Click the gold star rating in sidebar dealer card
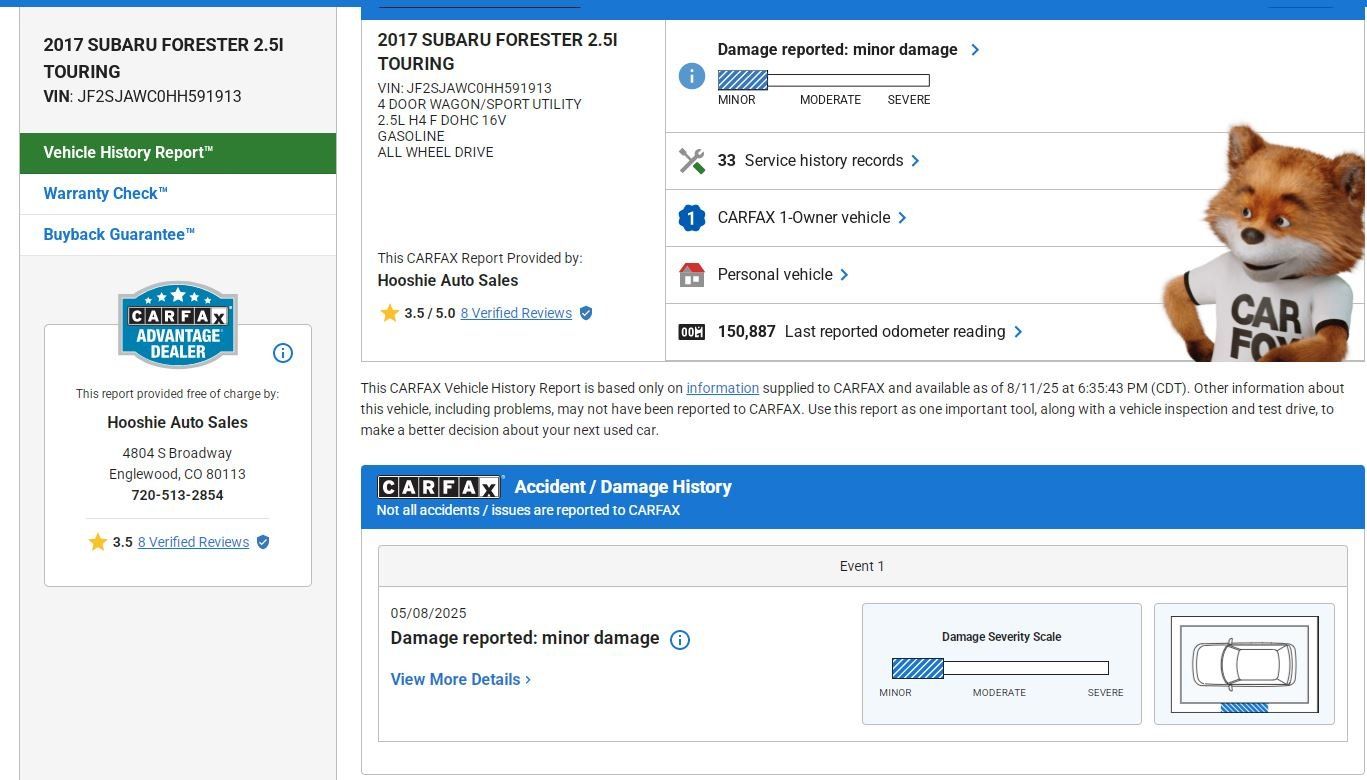This screenshot has height=780, width=1367. (x=97, y=542)
